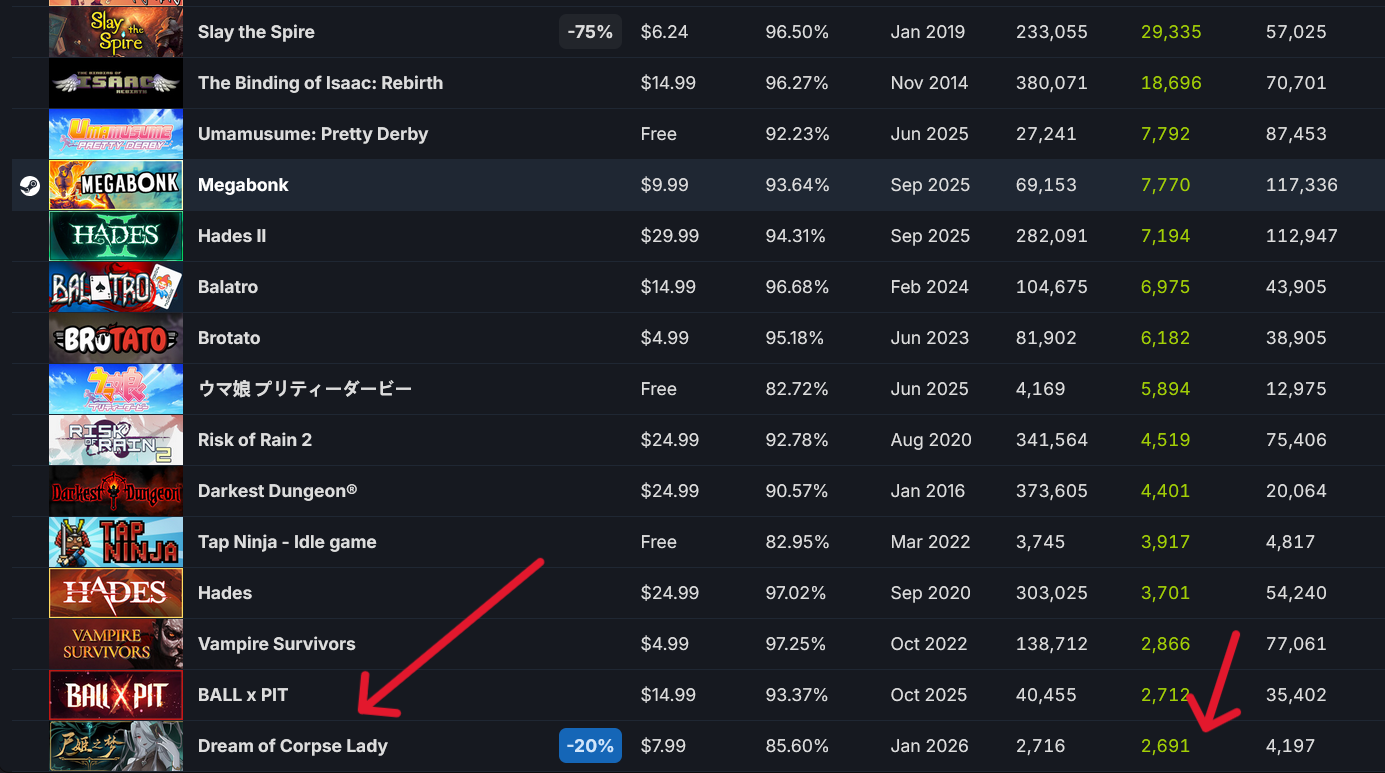Open the Slay the Spire thumbnail
The image size is (1385, 773).
(x=116, y=32)
